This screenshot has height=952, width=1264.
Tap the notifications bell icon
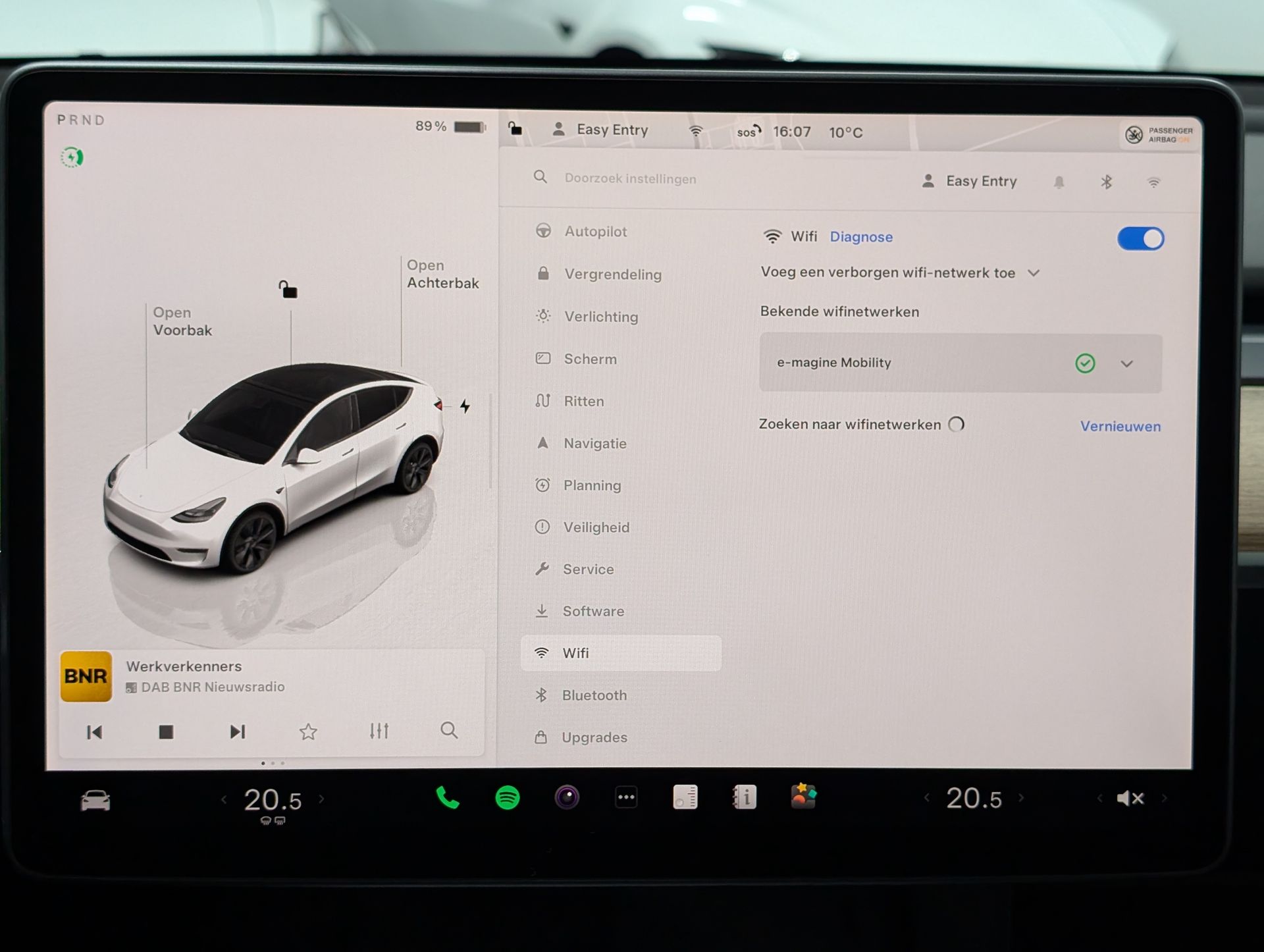(x=1059, y=182)
